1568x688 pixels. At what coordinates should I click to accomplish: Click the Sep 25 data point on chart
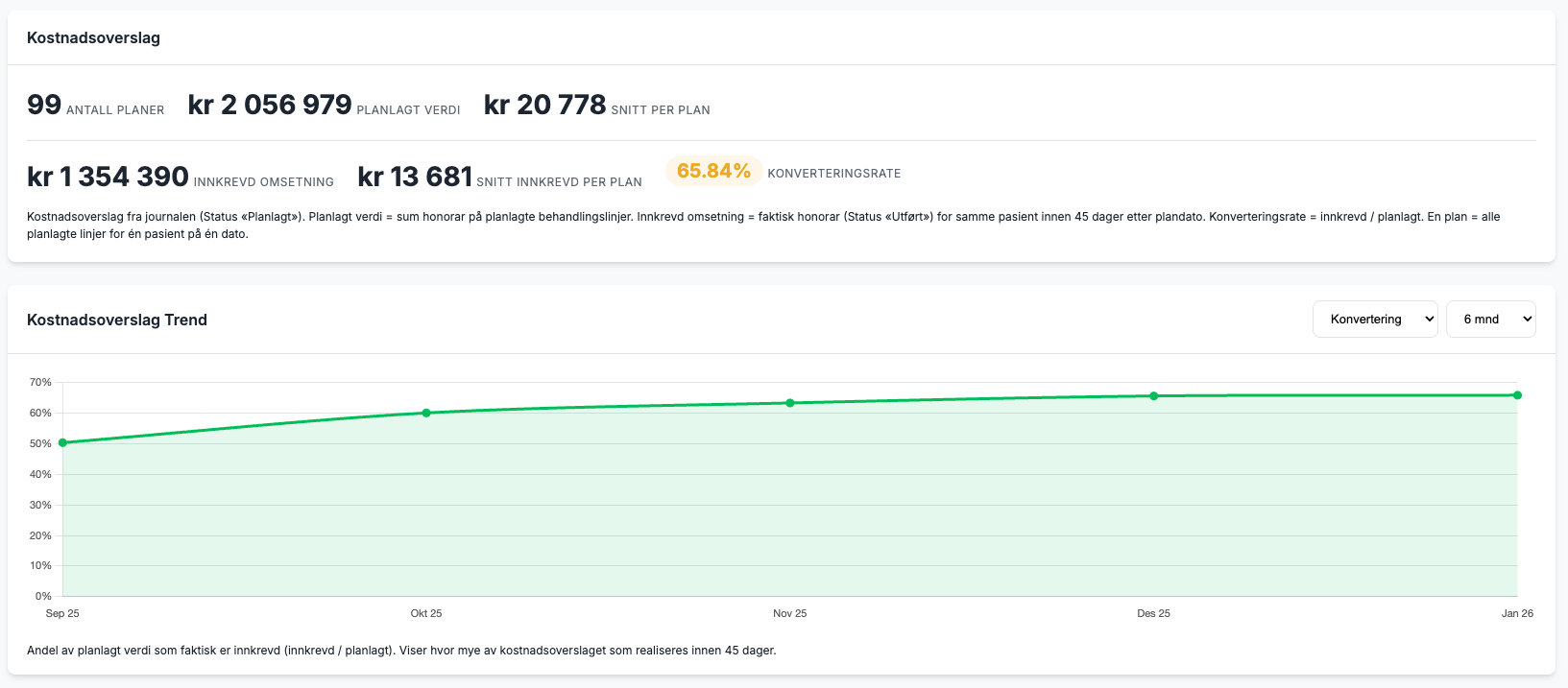pyautogui.click(x=63, y=442)
